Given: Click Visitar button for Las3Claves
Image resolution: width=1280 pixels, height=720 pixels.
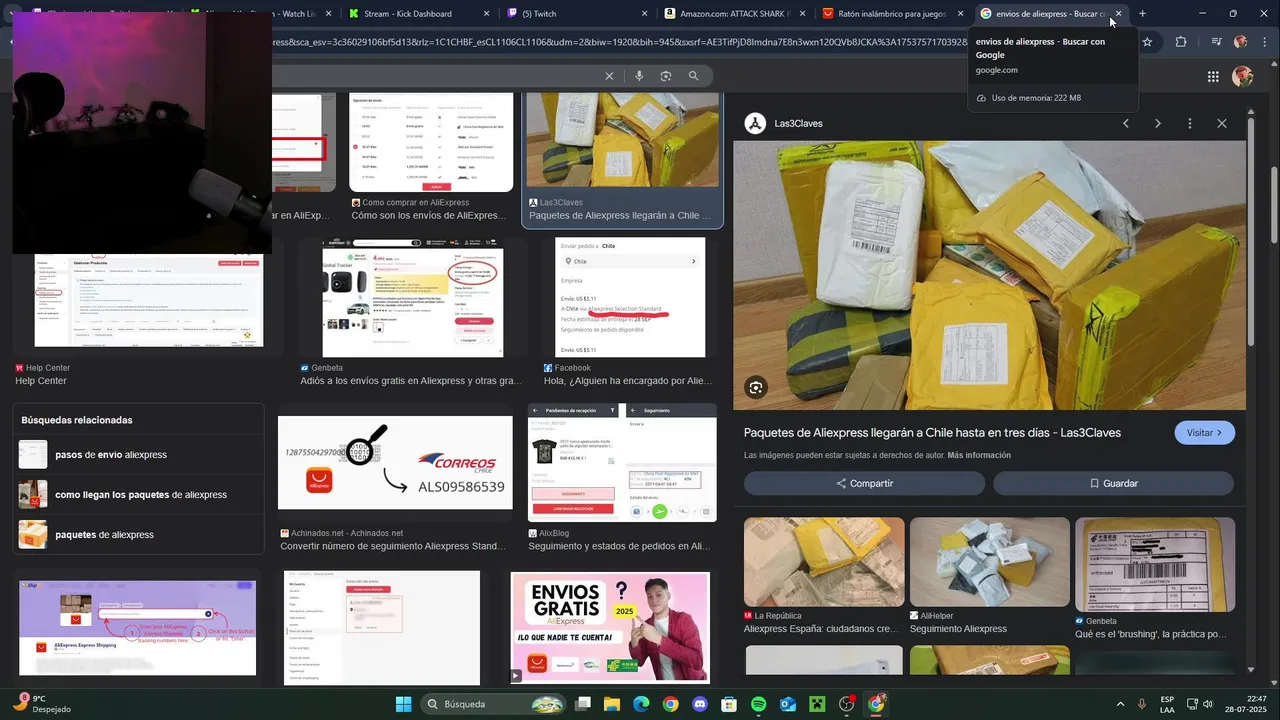Looking at the screenshot, I should [1204, 433].
